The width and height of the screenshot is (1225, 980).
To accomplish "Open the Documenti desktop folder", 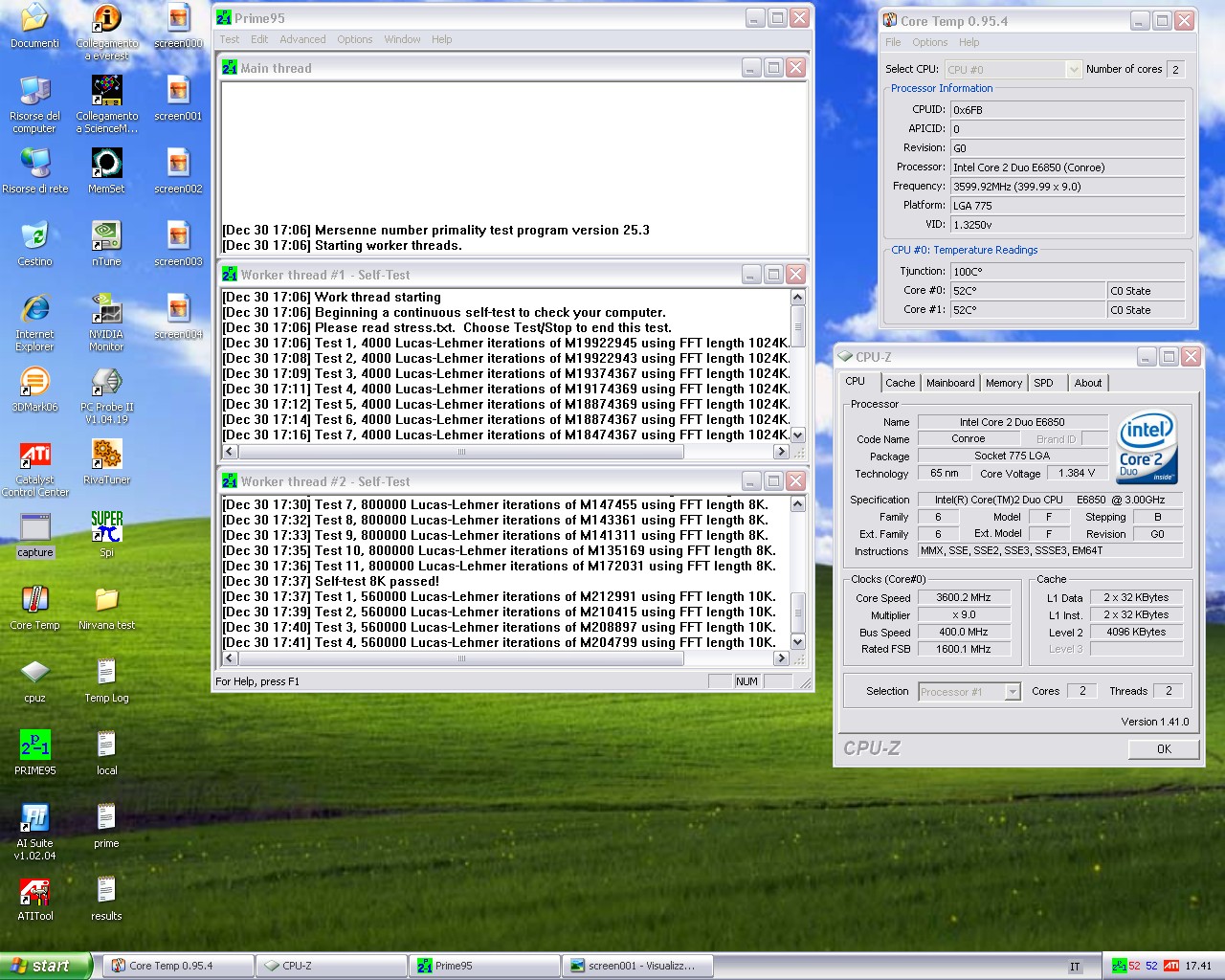I will click(34, 26).
